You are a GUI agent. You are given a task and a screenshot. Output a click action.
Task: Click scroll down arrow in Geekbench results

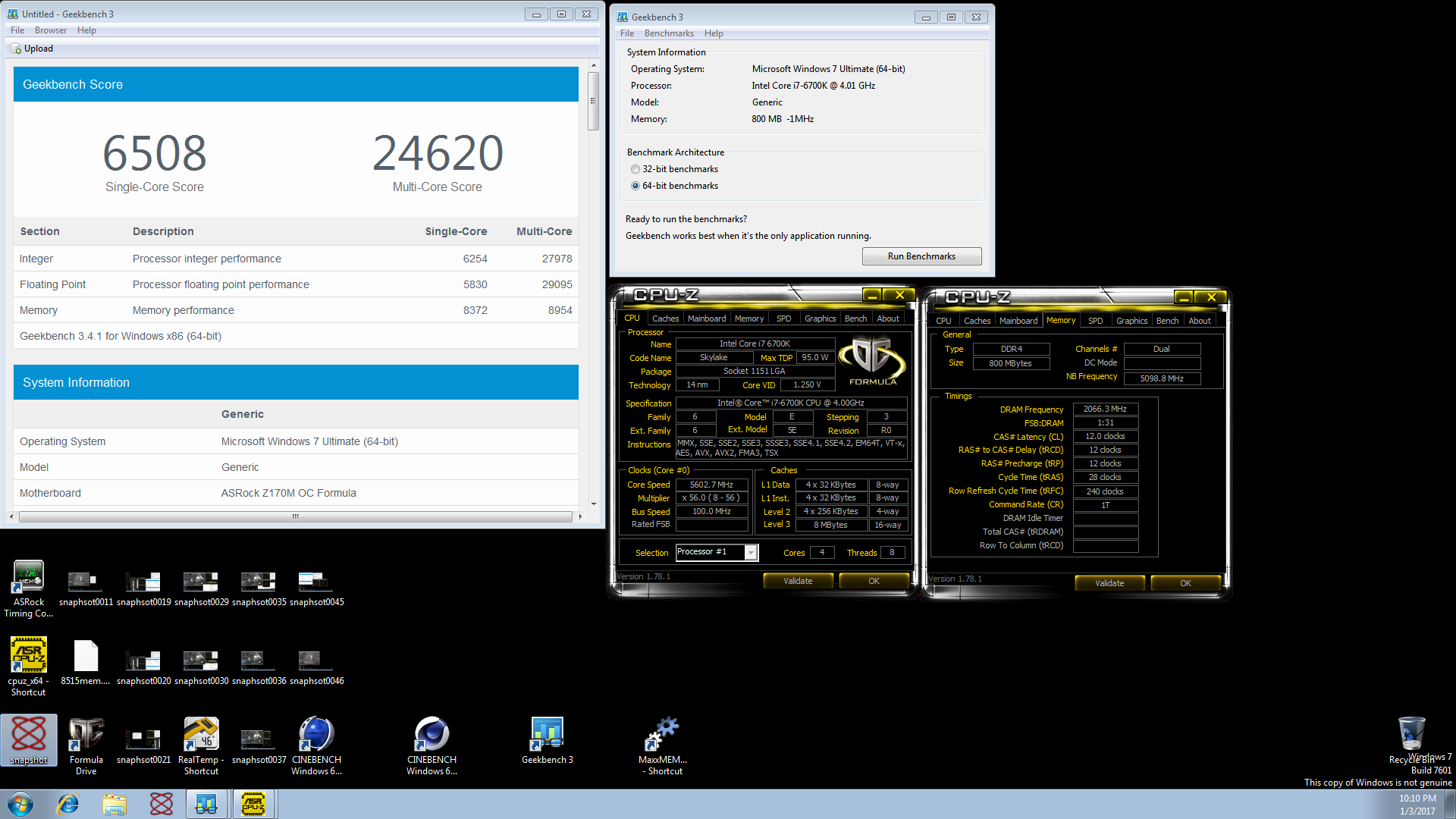tap(593, 504)
